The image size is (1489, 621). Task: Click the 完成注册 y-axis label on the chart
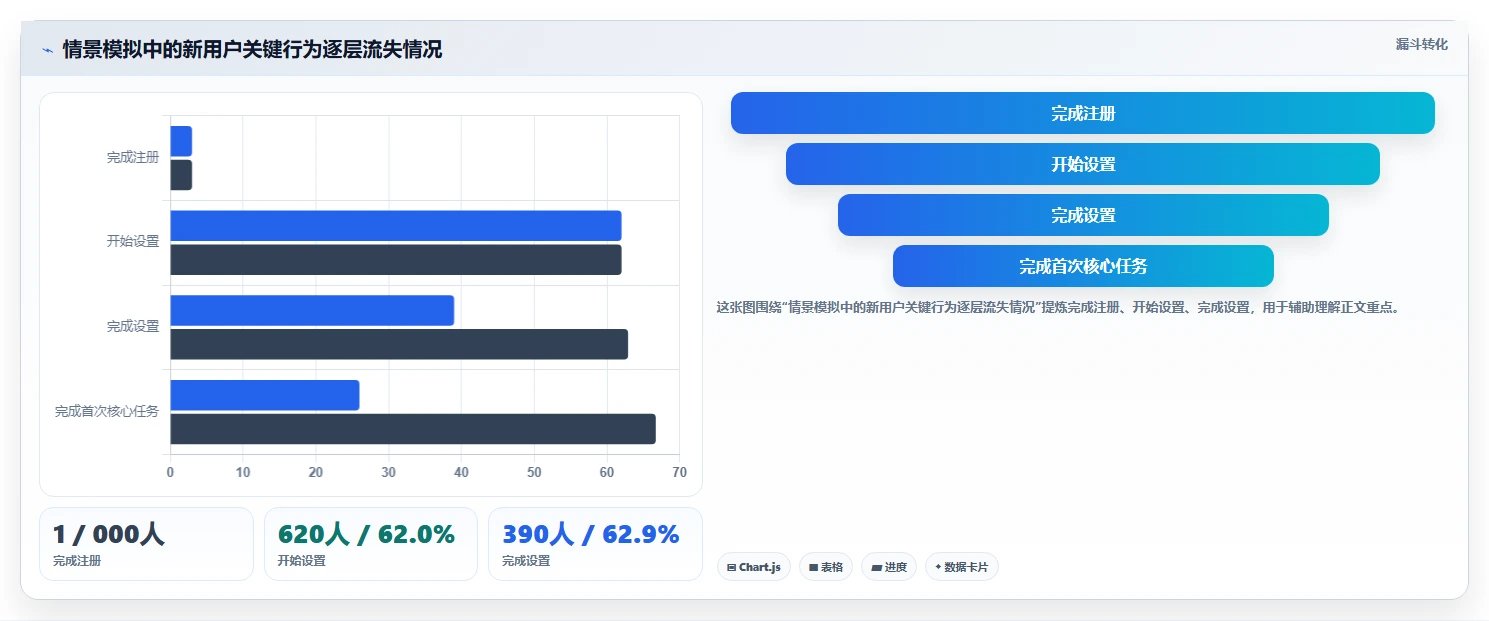point(133,158)
